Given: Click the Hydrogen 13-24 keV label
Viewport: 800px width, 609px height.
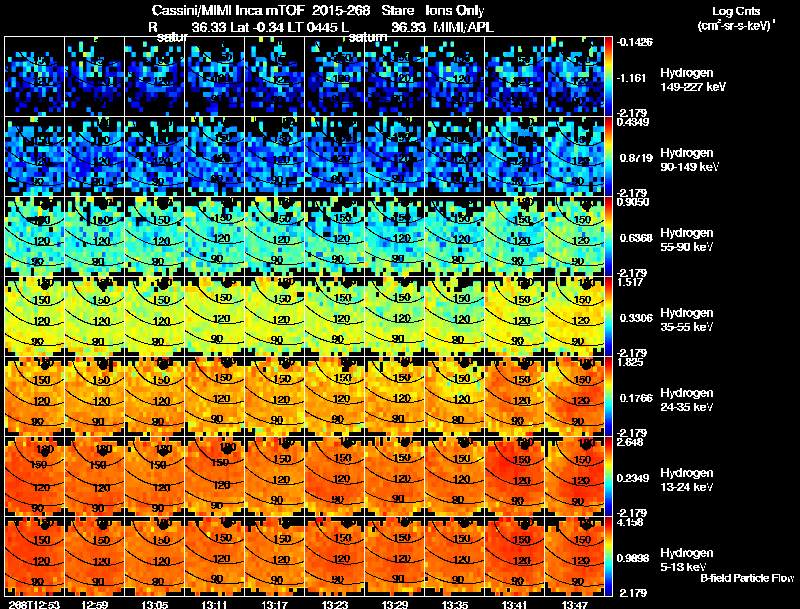Looking at the screenshot, I should 687,479.
